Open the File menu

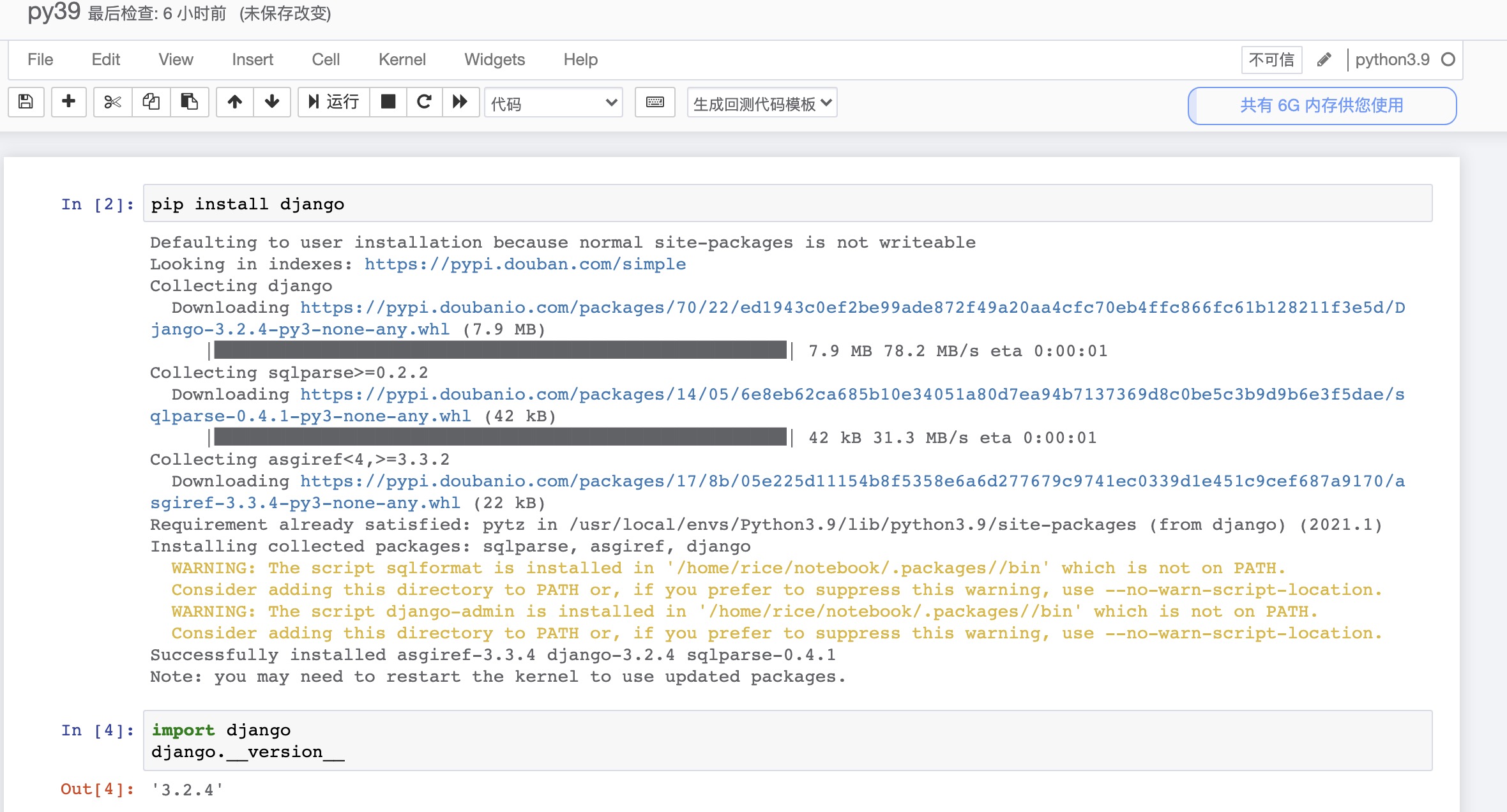point(40,59)
